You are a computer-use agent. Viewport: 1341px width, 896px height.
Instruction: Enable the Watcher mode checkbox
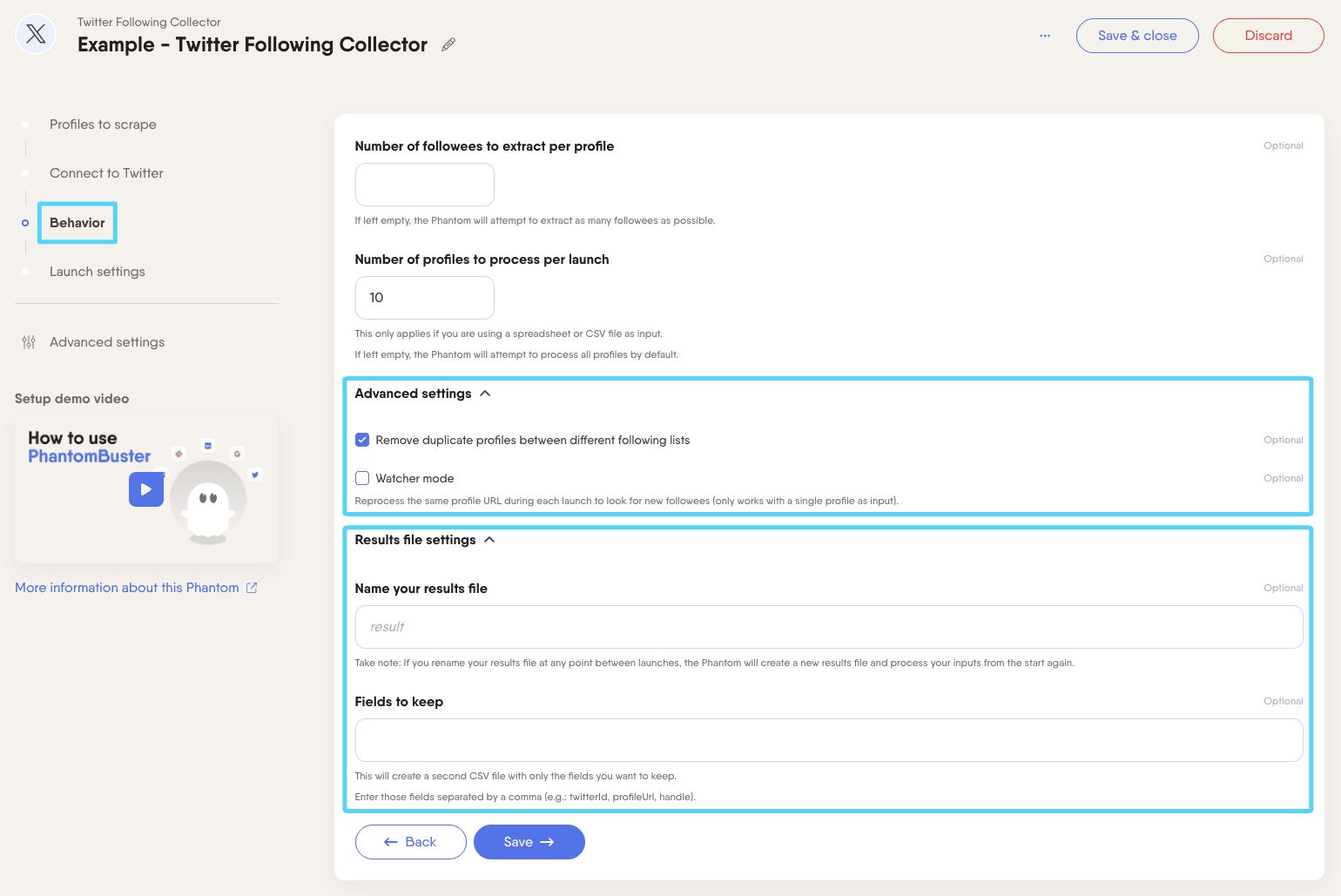pyautogui.click(x=362, y=478)
